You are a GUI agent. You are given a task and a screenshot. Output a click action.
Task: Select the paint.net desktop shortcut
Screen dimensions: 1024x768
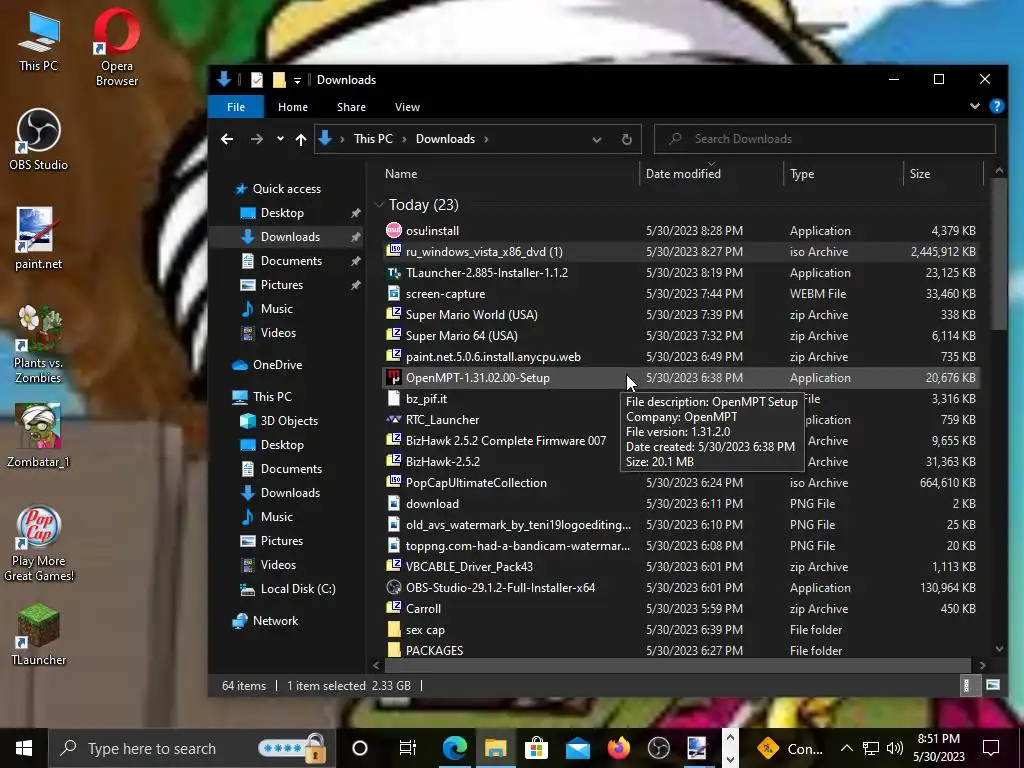[x=39, y=239]
